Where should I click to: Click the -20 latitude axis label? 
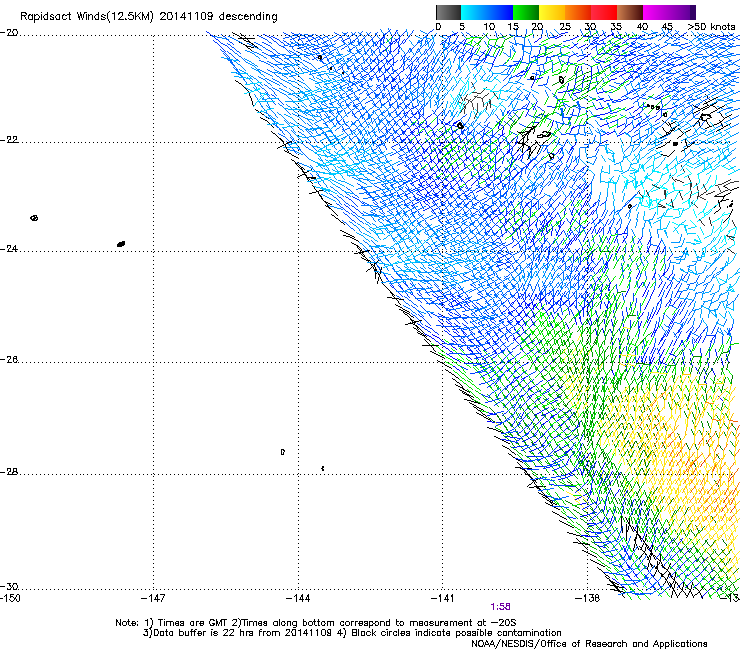9,33
